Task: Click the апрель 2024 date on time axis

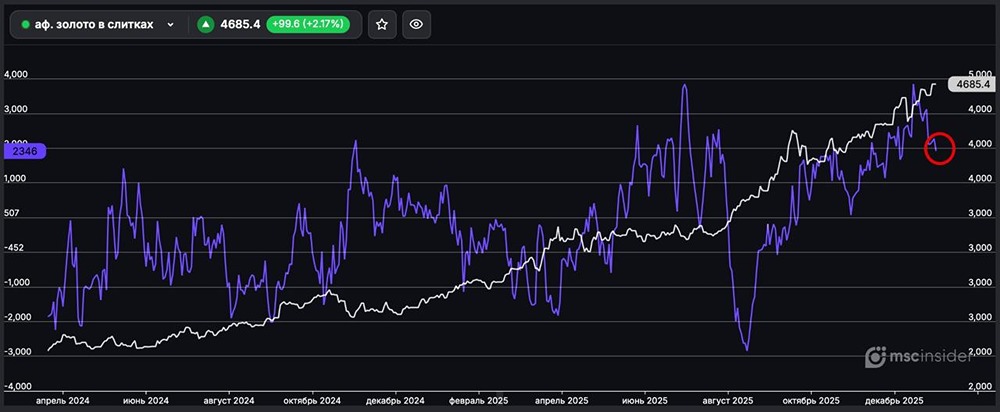Action: 63,401
